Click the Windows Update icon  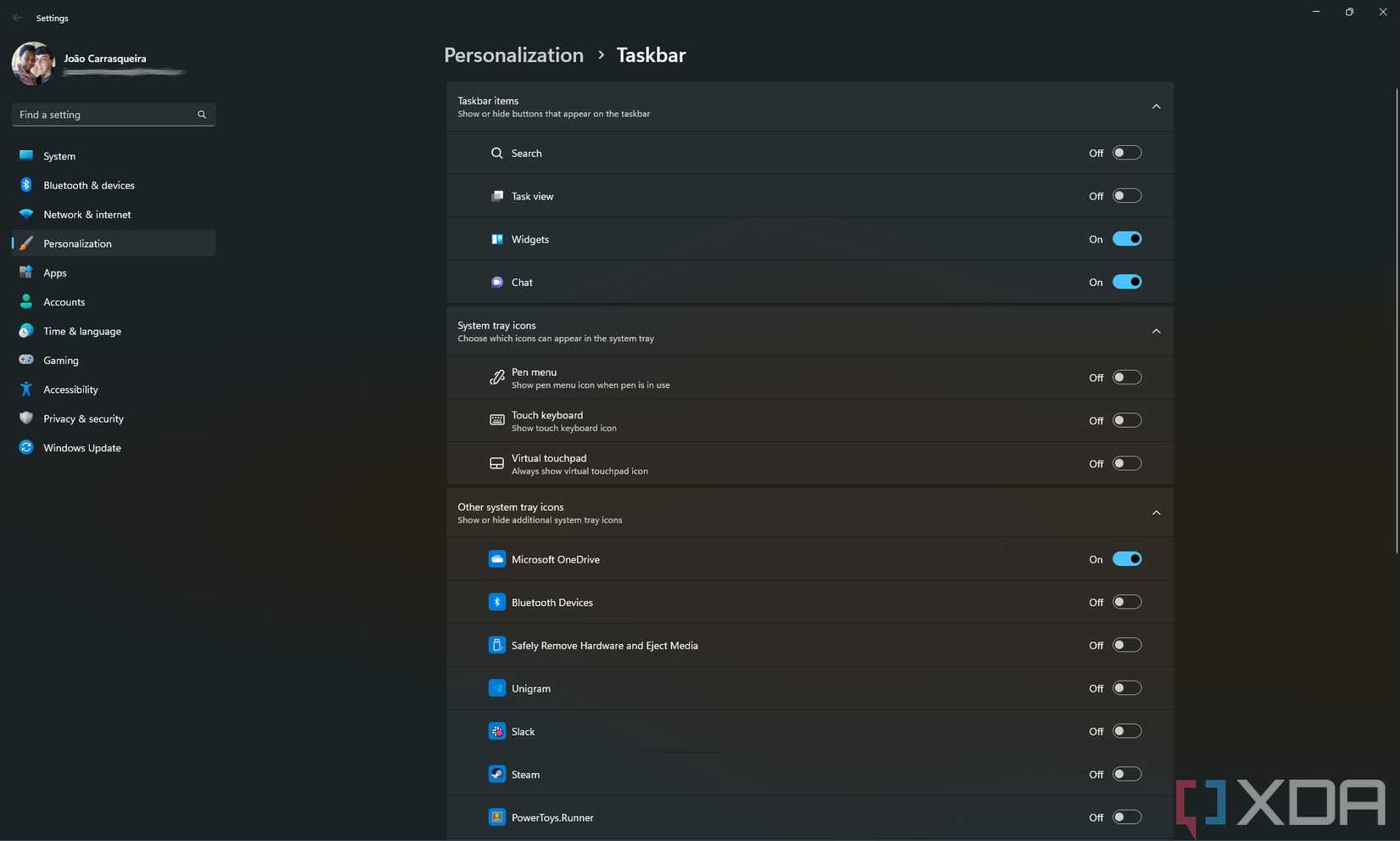25,447
